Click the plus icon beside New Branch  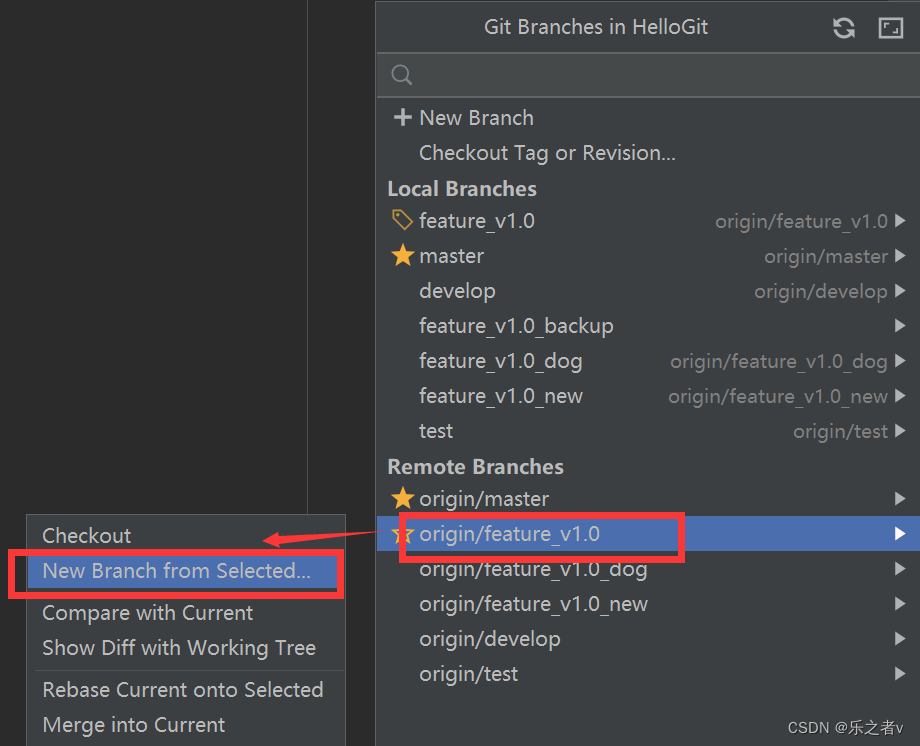(x=402, y=117)
